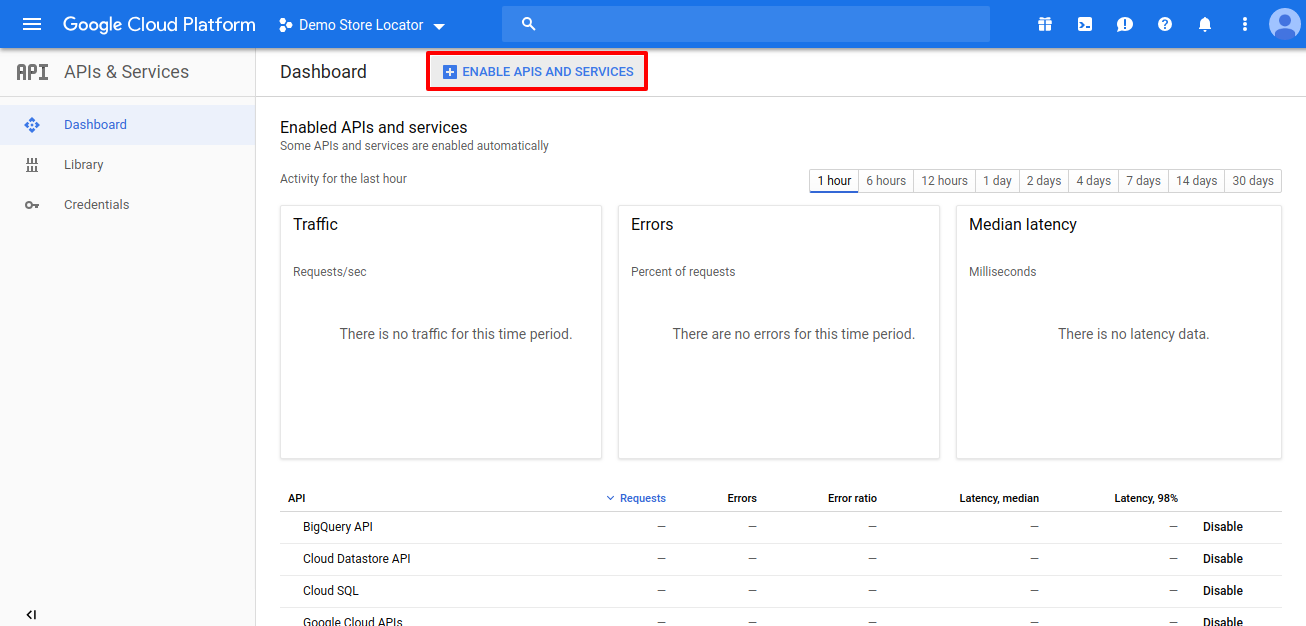Open the three-dot settings menu

1245,24
